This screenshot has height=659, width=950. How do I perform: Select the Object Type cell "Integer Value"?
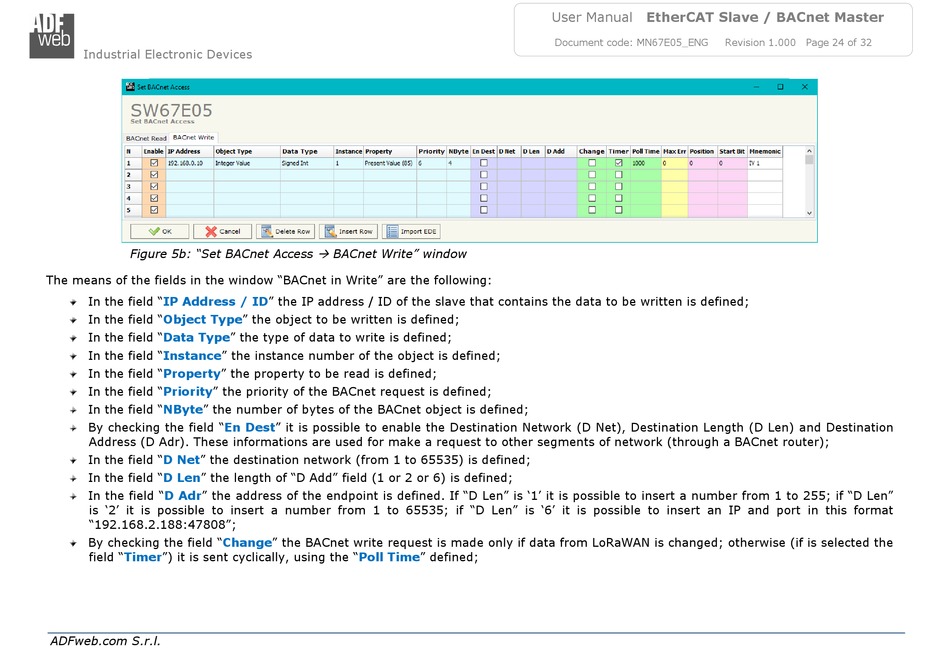(247, 163)
